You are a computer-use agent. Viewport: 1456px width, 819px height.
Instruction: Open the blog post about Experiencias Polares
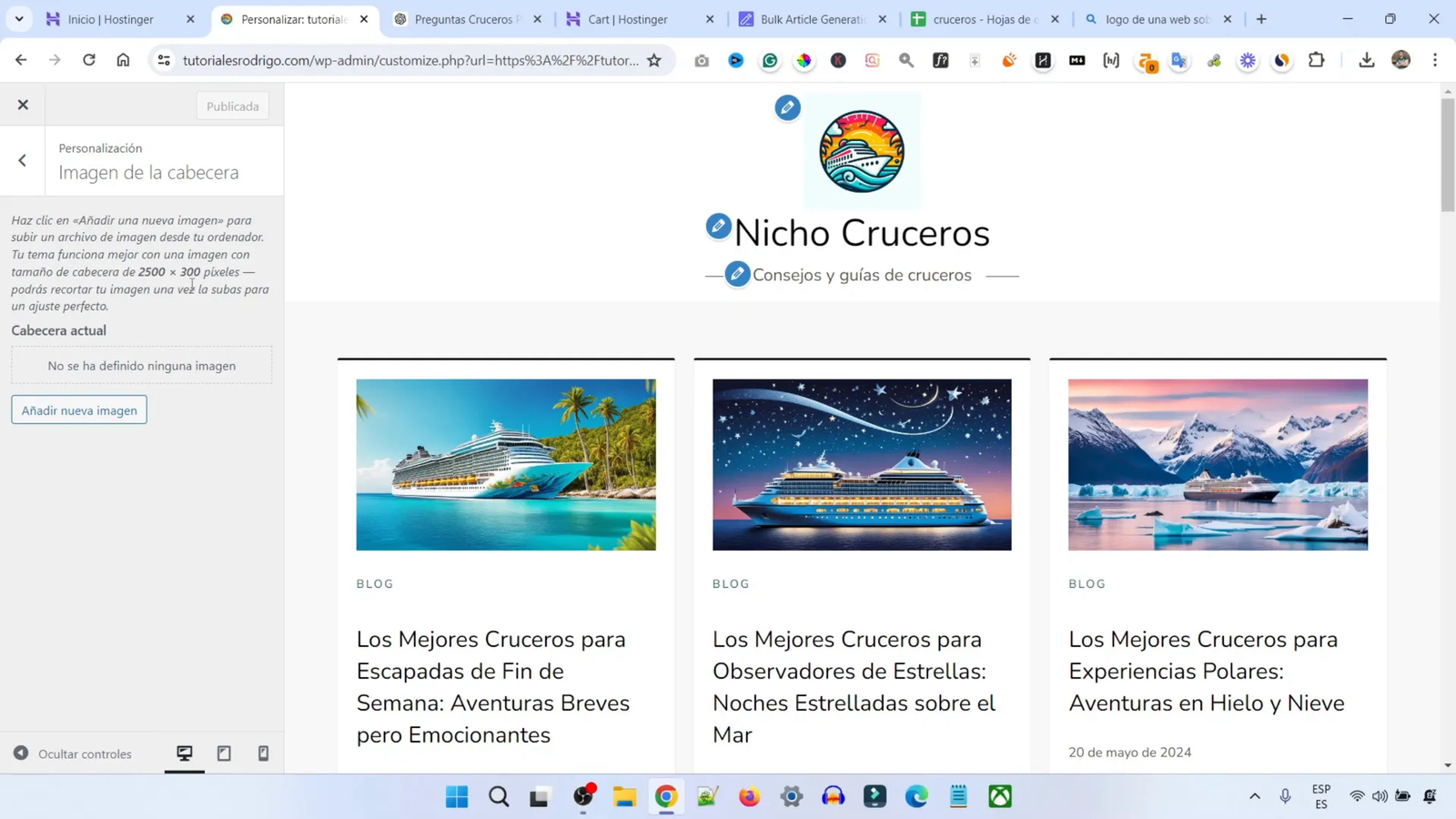click(x=1207, y=671)
